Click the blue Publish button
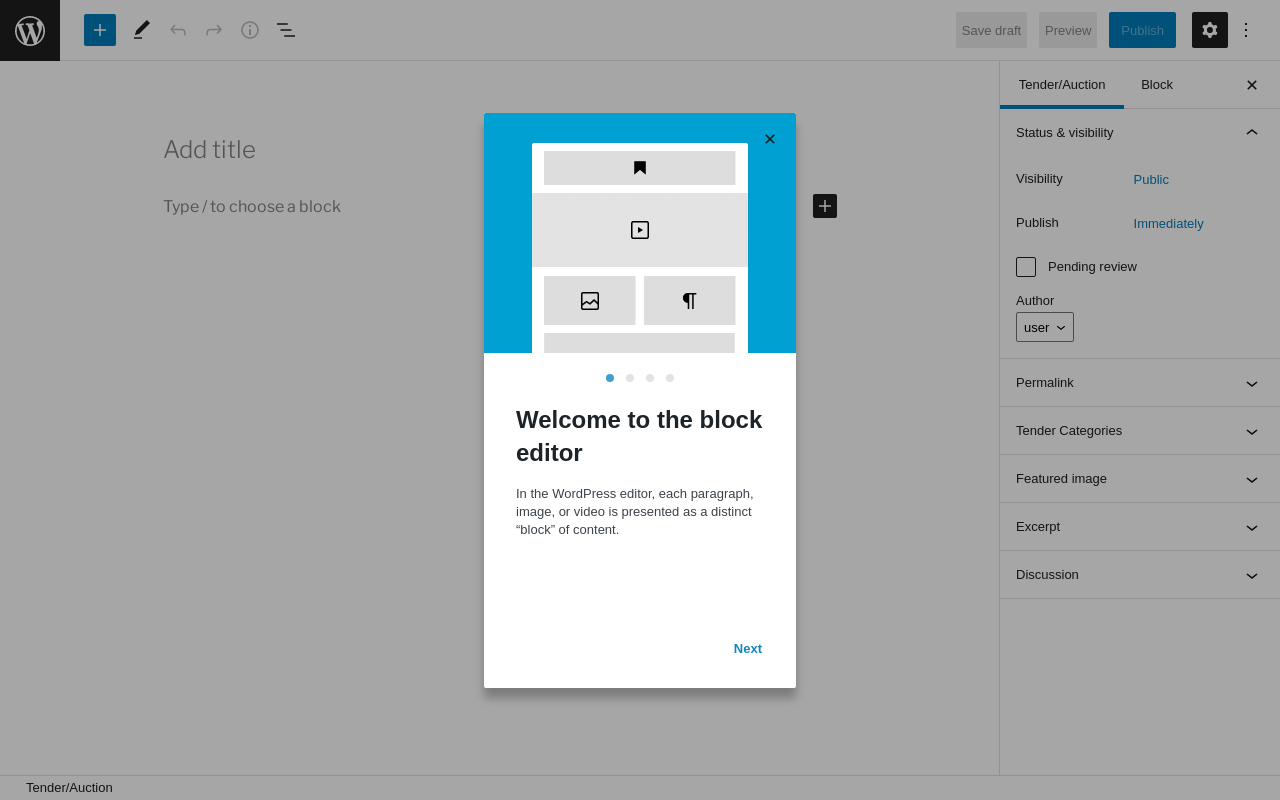The height and width of the screenshot is (800, 1280). [x=1142, y=30]
